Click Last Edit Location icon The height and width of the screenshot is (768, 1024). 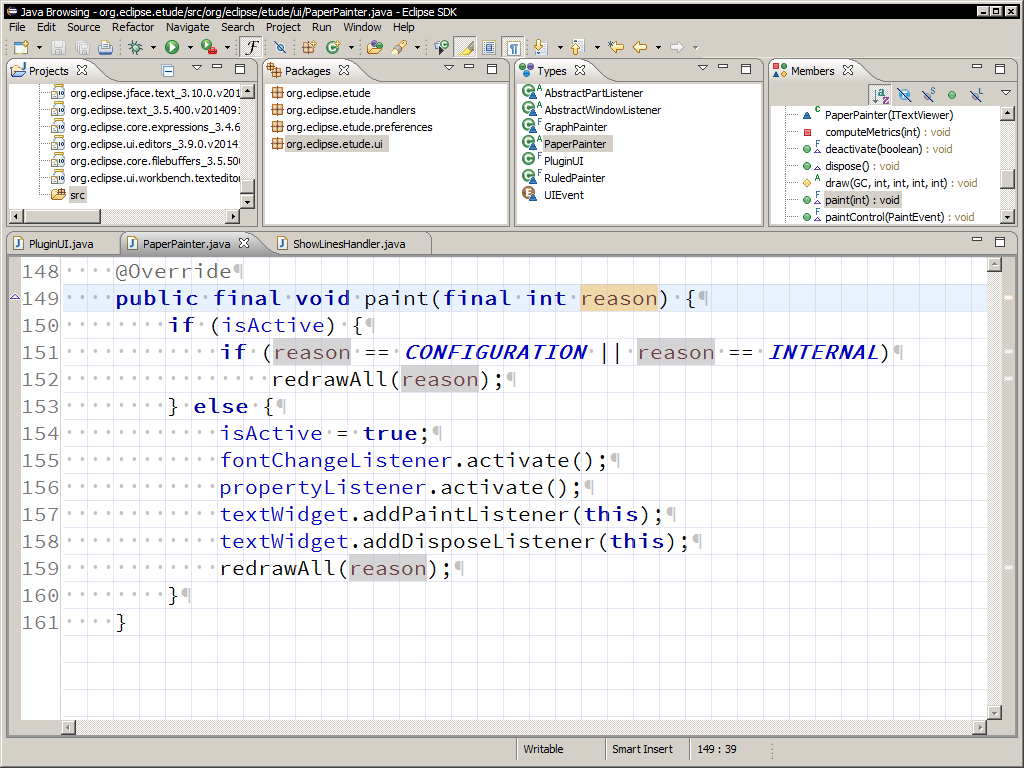[615, 47]
